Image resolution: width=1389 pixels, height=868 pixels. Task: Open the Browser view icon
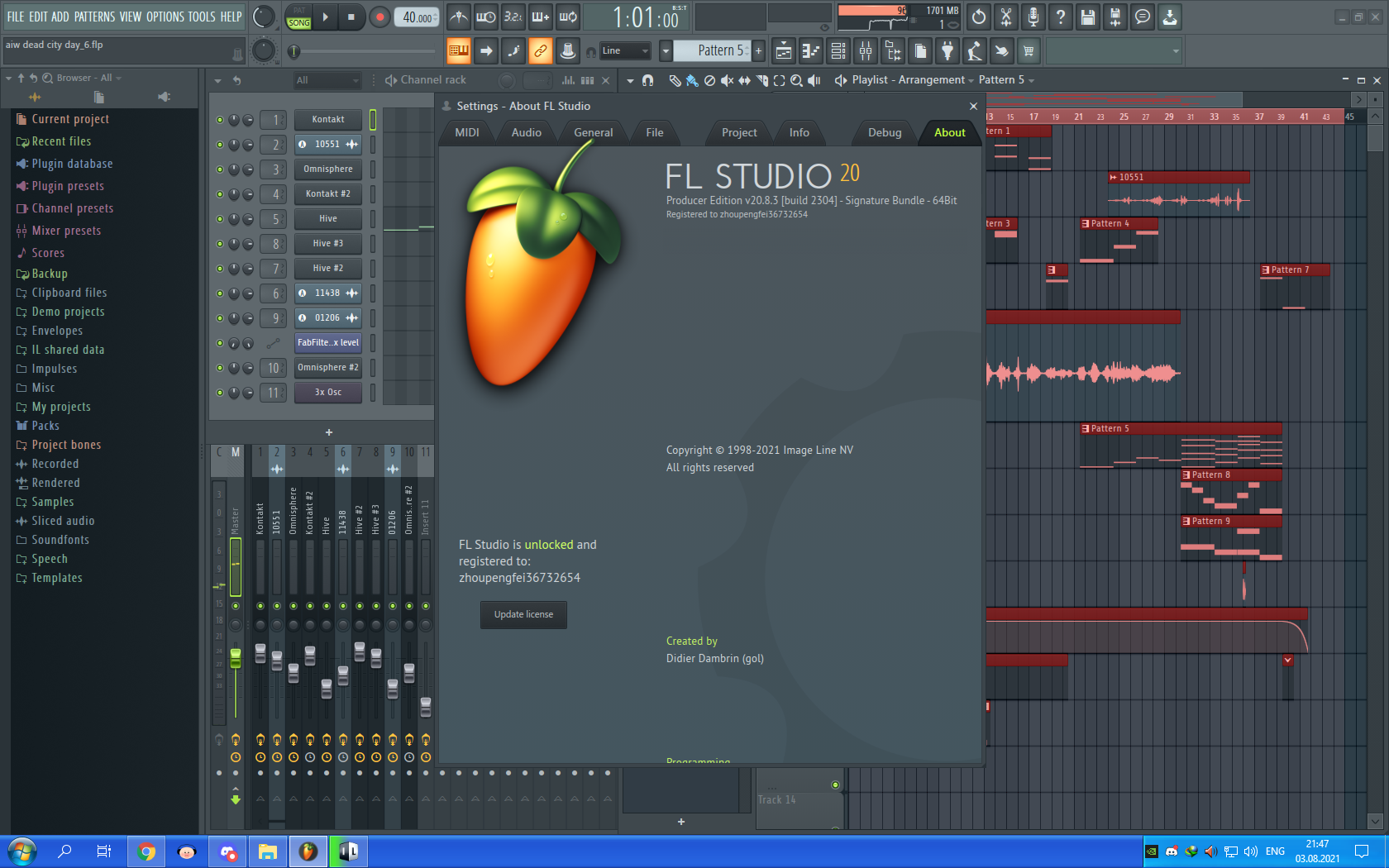coord(893,51)
